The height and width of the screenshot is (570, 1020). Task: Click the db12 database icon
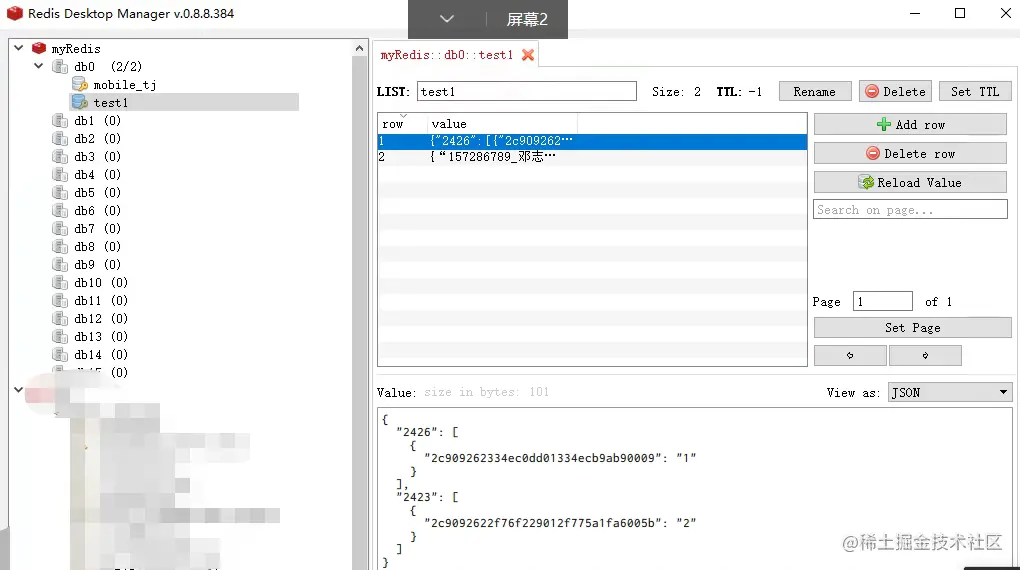click(60, 318)
